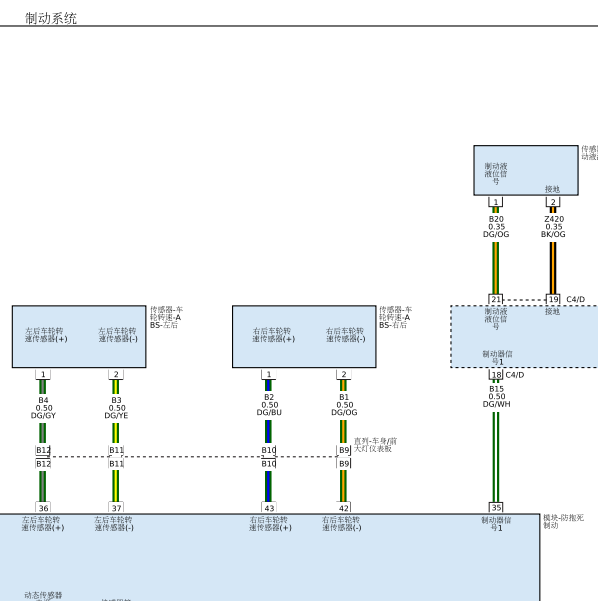Click 制动液液位信号 inside brake fluid sensor box
Viewport: 598px width, 601px height.
(x=496, y=174)
